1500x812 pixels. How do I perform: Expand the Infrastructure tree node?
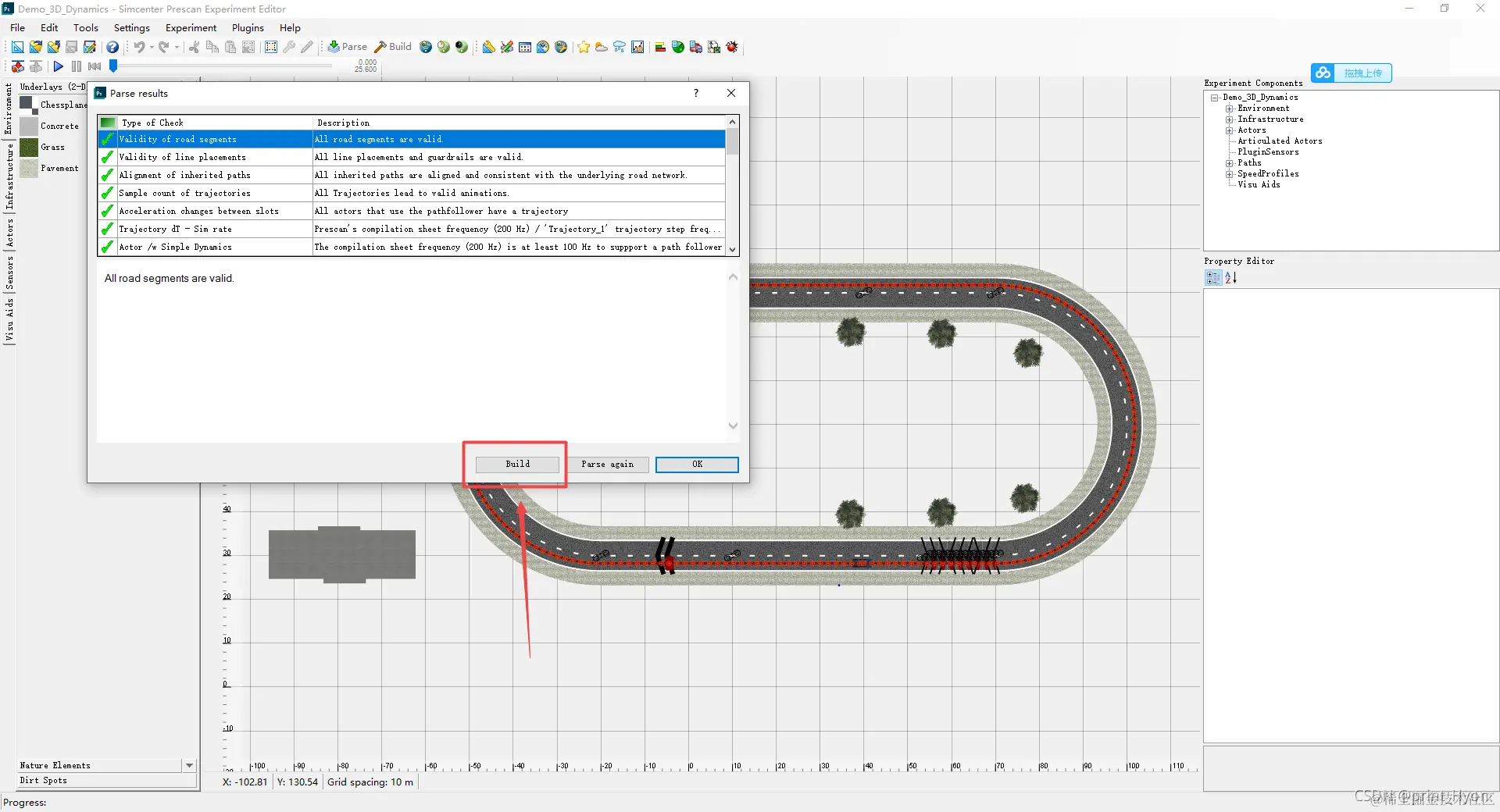1230,119
